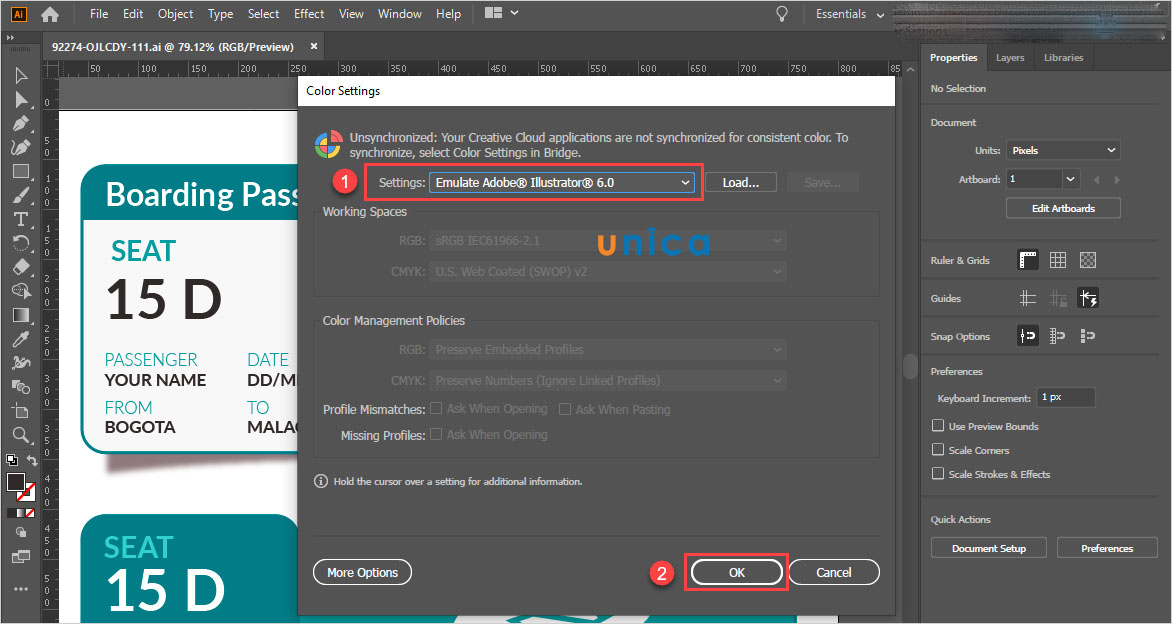Select the Selection tool arrow

(21, 75)
